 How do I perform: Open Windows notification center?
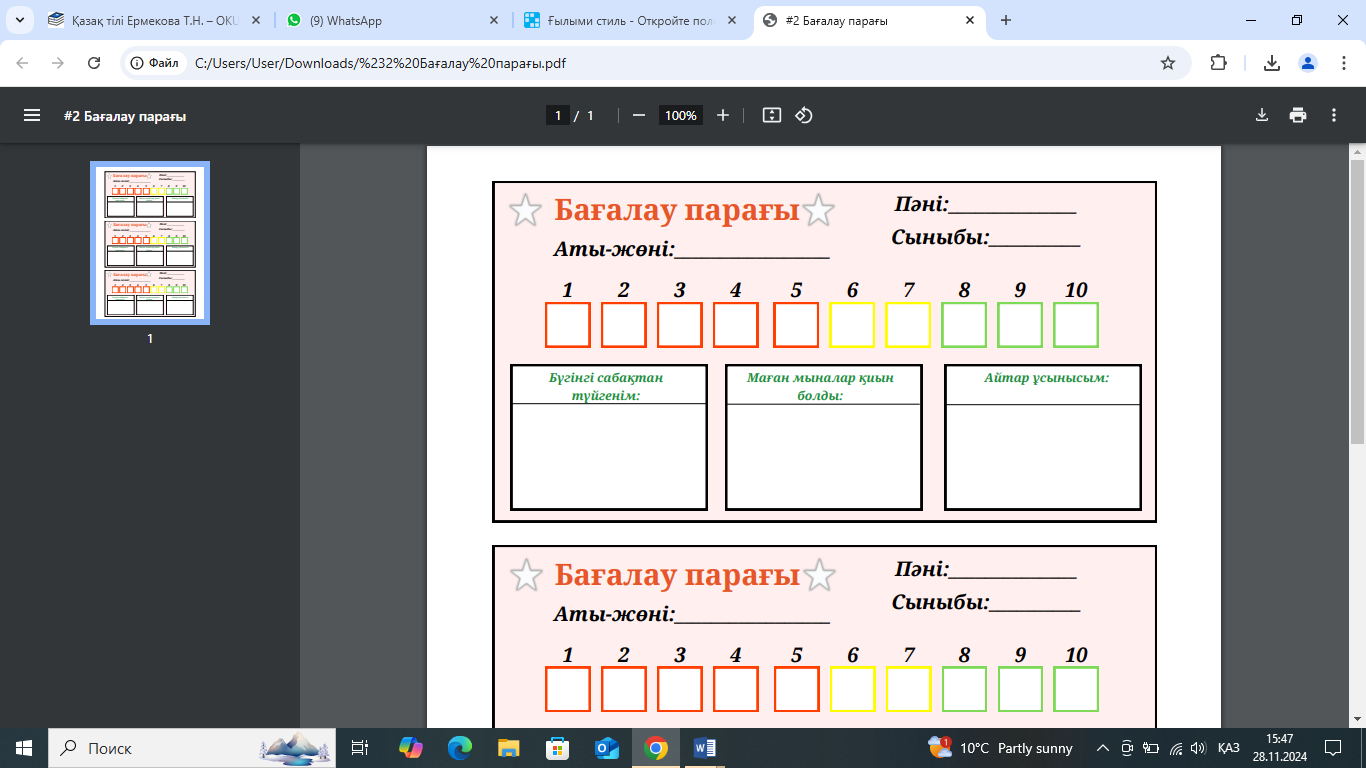click(x=1332, y=748)
